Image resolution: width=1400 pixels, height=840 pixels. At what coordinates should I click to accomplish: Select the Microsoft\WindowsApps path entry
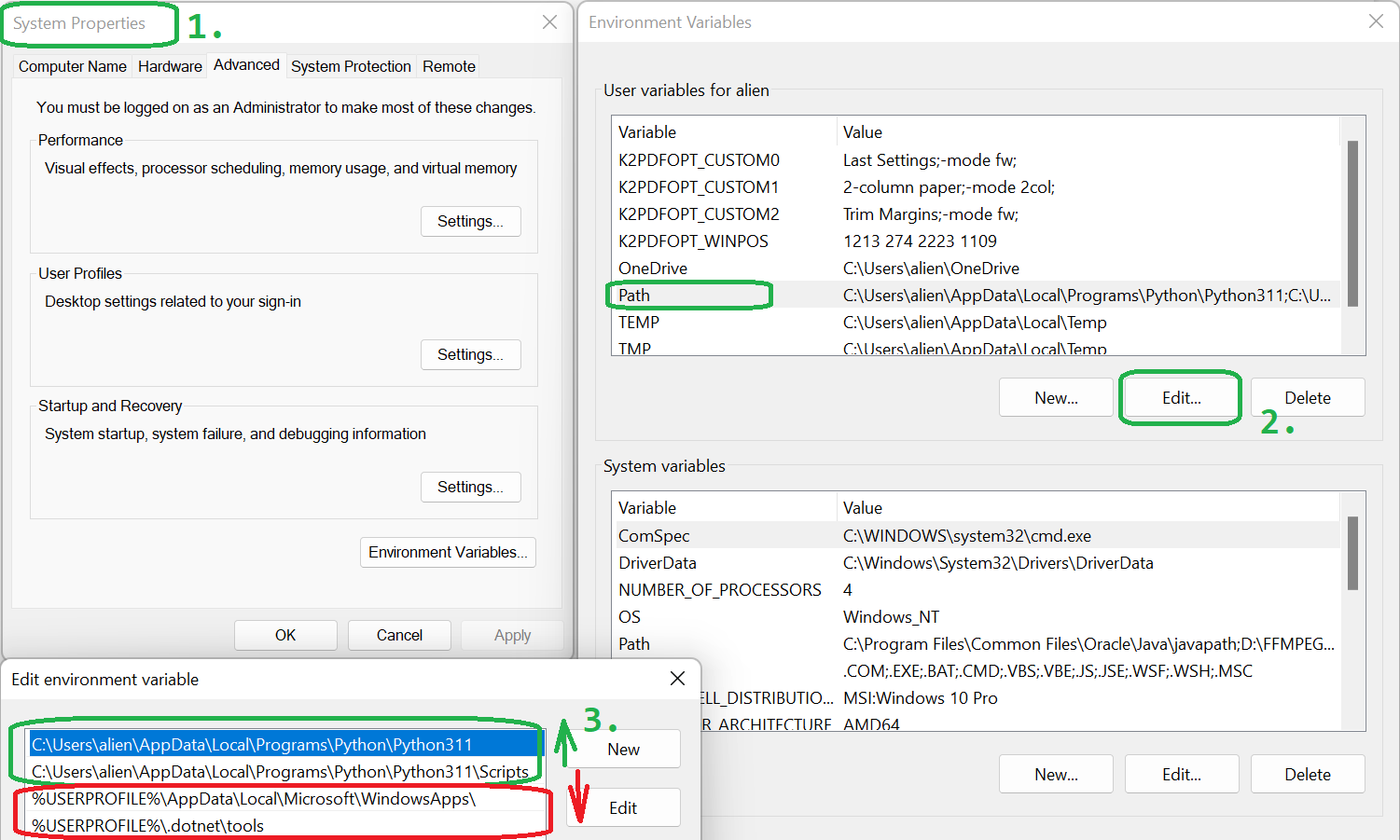[284, 799]
